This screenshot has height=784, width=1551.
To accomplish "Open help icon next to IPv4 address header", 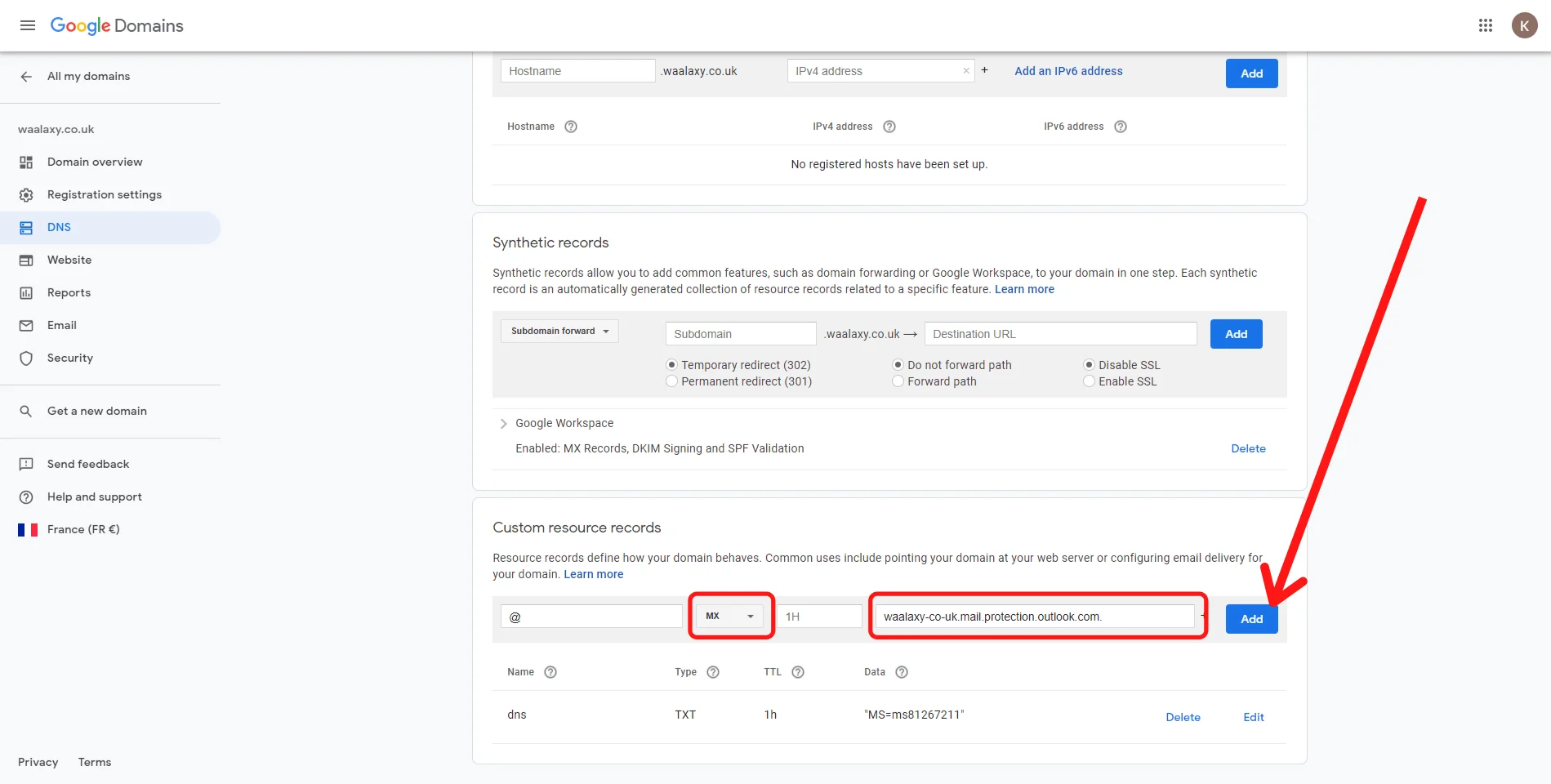I will point(889,127).
